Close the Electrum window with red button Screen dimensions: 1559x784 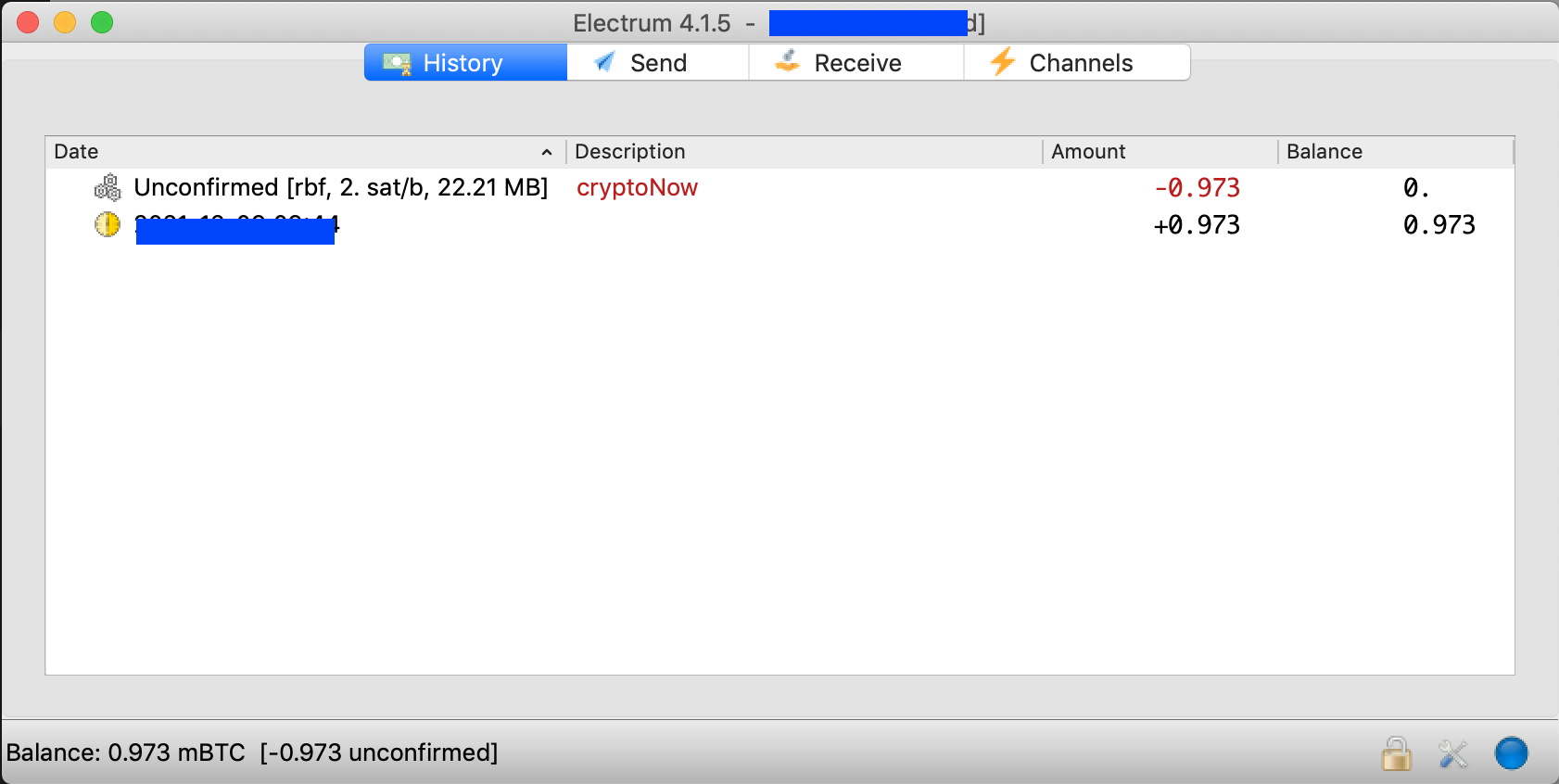[x=28, y=22]
